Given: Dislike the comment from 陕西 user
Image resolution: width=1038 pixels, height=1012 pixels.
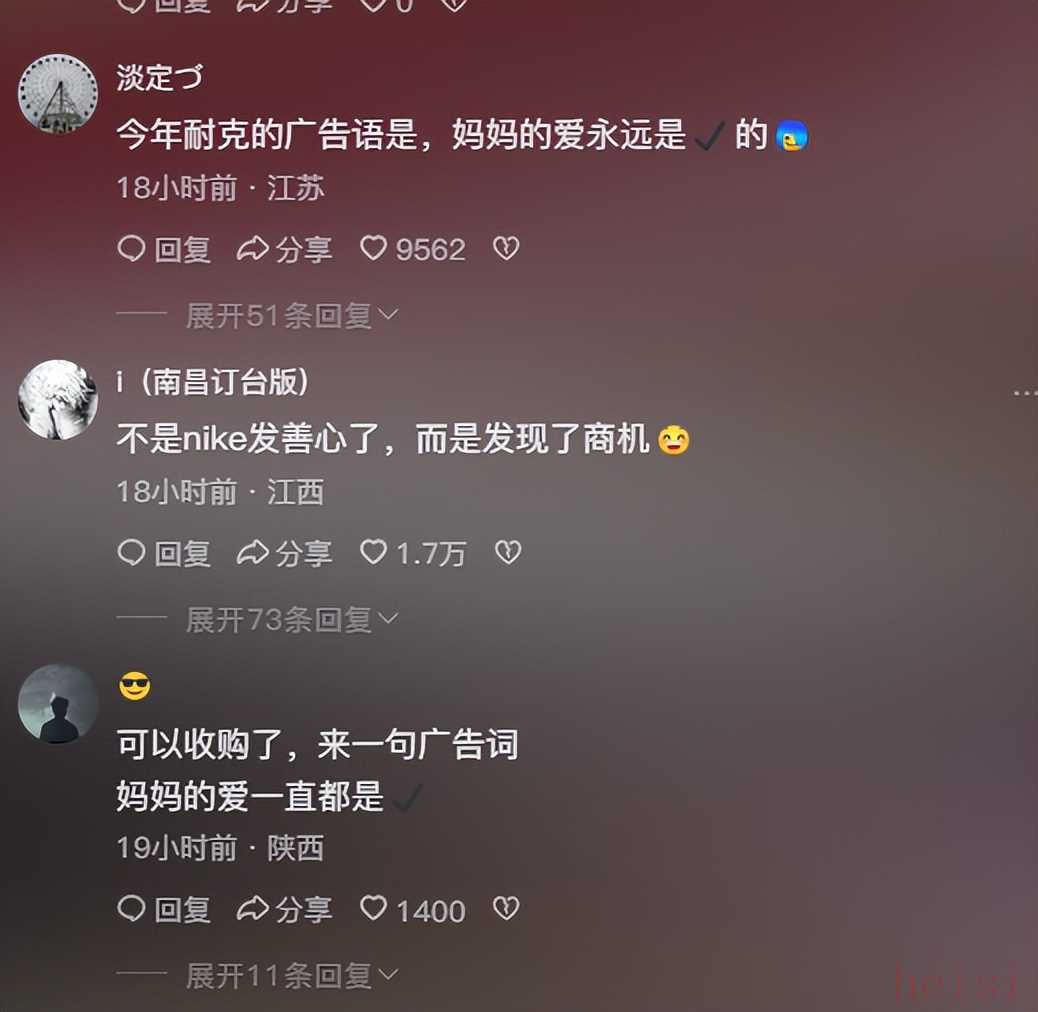Looking at the screenshot, I should tap(506, 909).
